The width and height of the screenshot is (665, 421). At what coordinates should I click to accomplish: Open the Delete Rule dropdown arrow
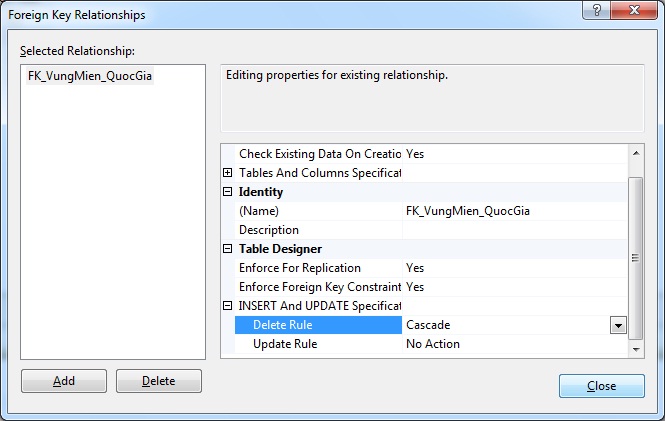(618, 325)
